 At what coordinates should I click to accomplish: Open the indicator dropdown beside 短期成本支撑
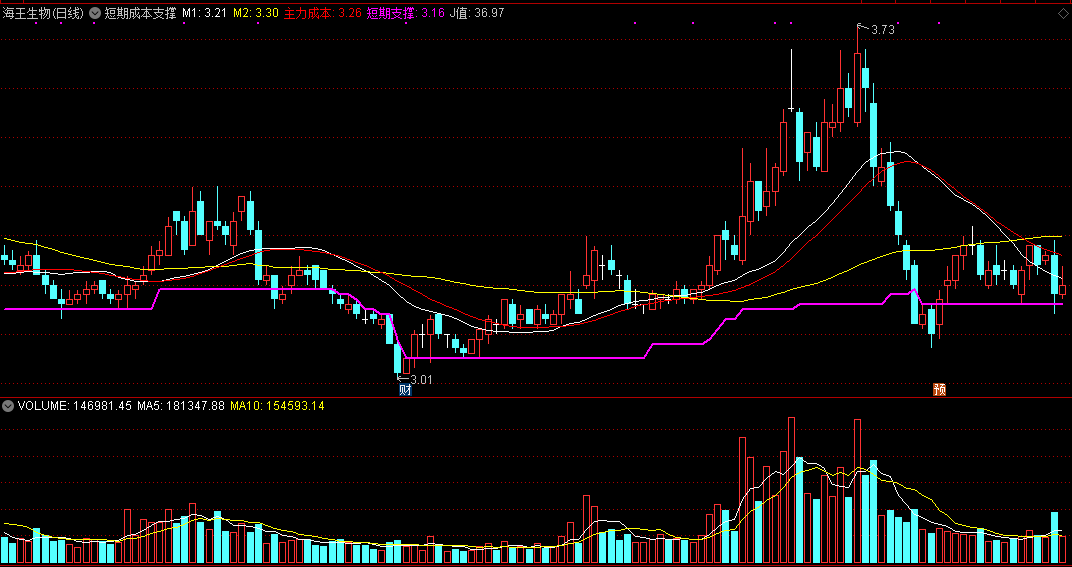click(95, 13)
